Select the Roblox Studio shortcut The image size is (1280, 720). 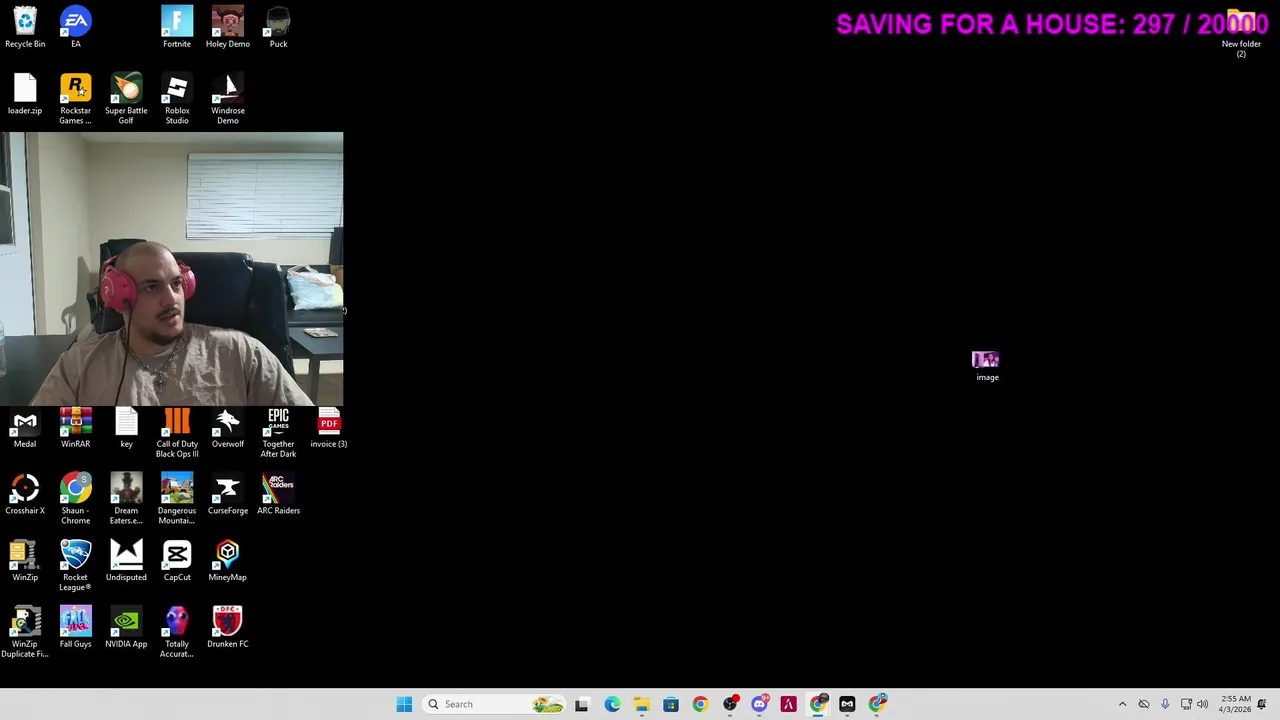click(177, 99)
